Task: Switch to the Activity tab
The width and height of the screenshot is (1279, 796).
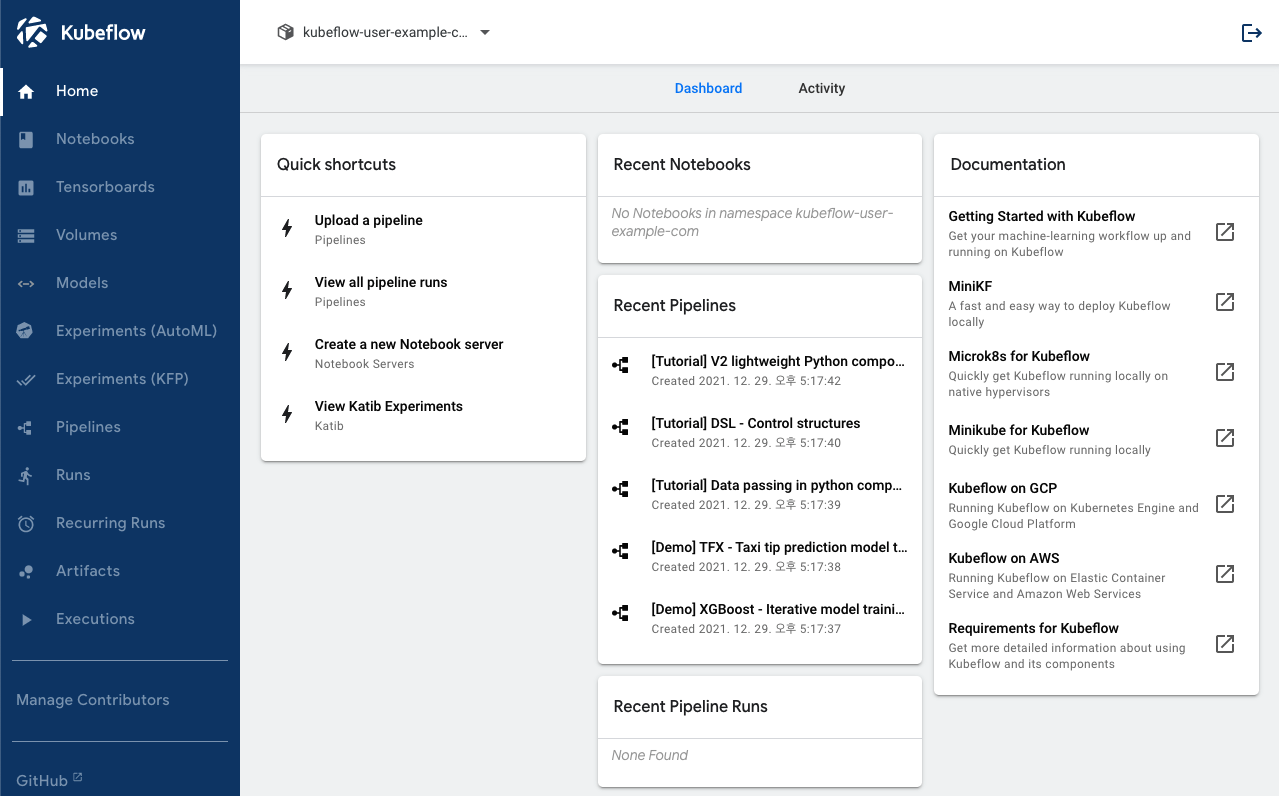Action: pos(822,88)
